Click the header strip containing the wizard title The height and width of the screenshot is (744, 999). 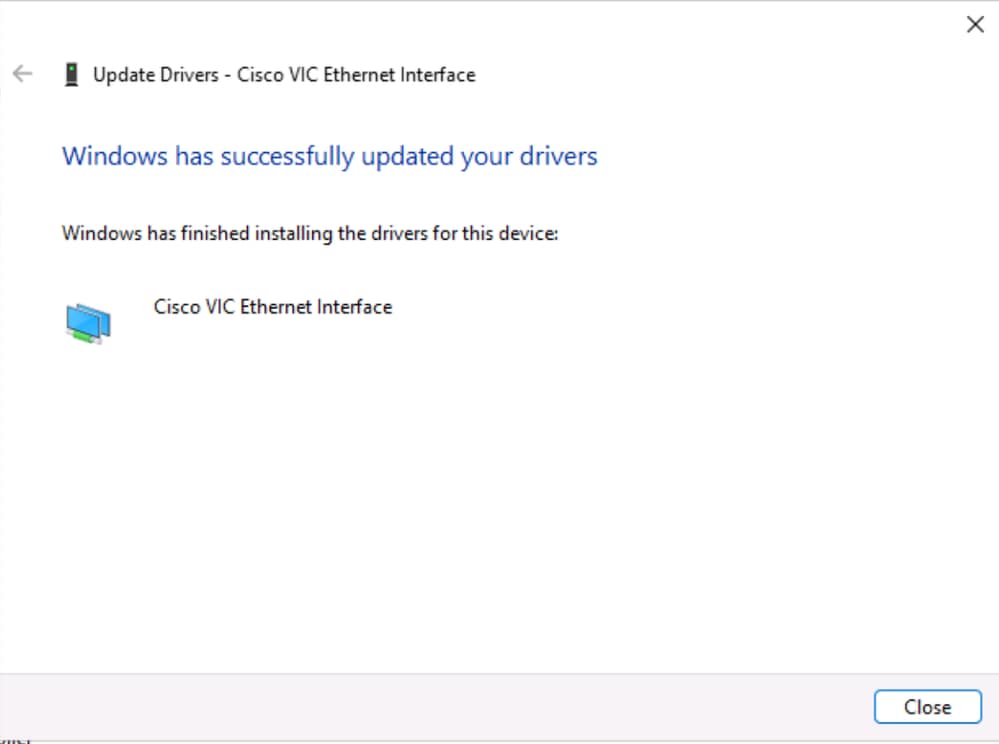pyautogui.click(x=400, y=74)
